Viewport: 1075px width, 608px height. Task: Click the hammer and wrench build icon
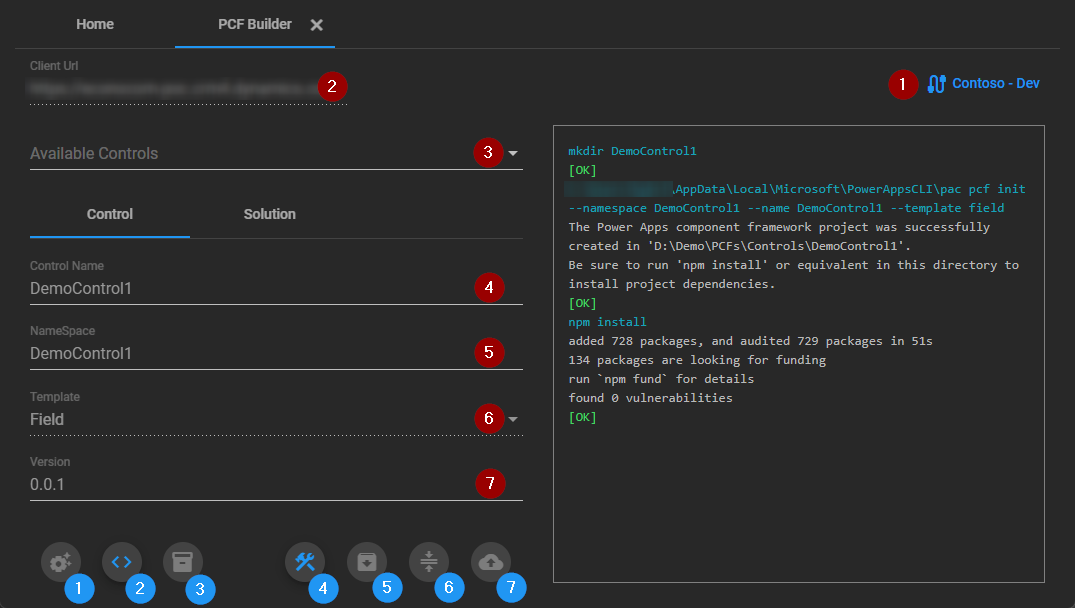pos(305,562)
